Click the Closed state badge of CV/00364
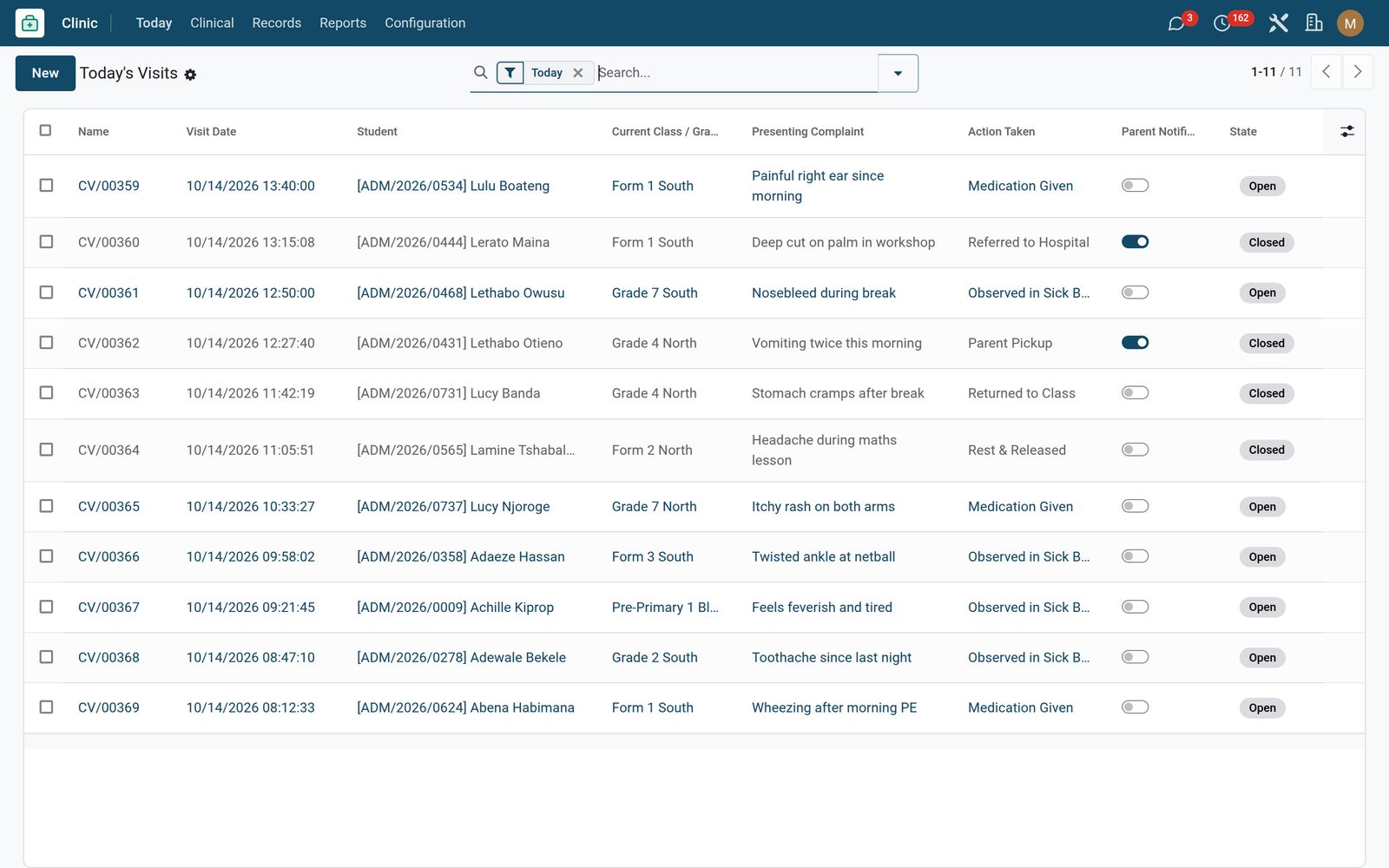Screen dimensions: 1389x868 tap(1266, 450)
